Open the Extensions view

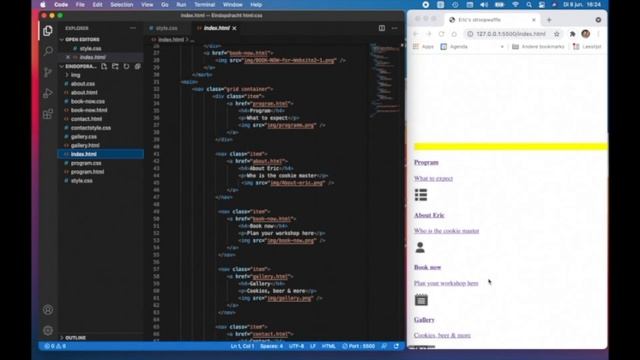pos(48,114)
